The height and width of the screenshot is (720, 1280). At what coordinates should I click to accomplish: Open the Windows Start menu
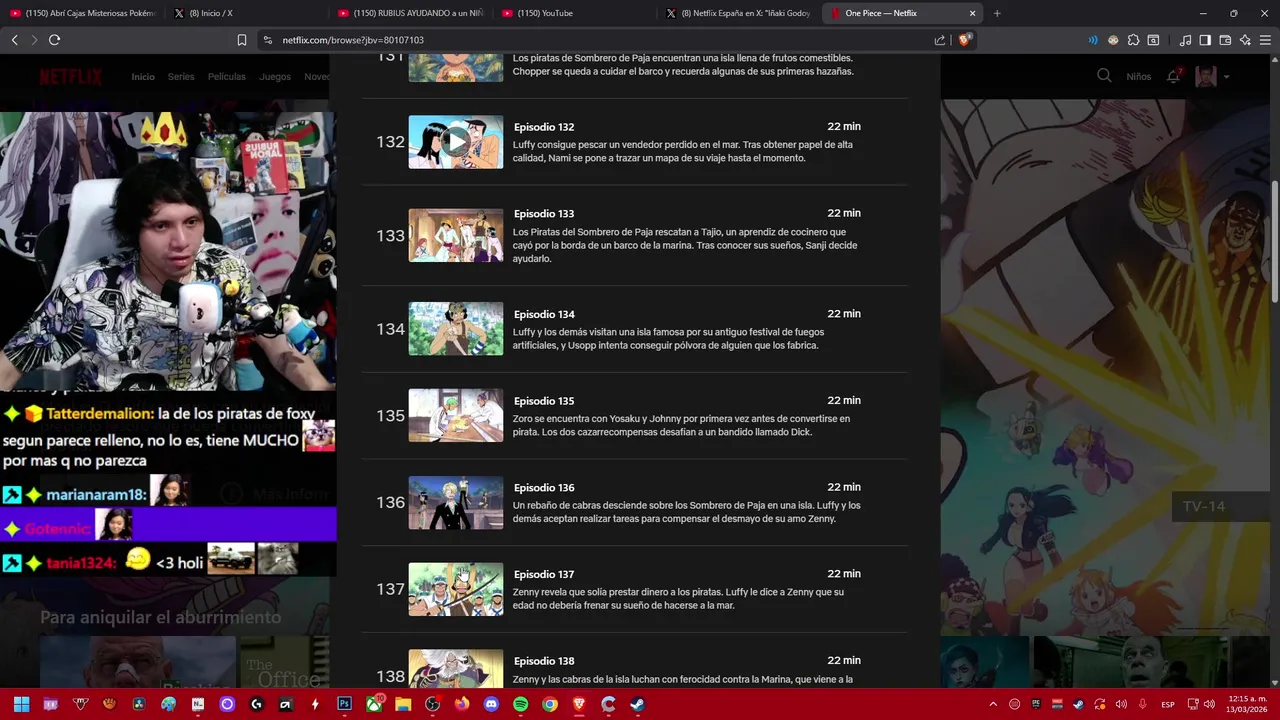tap(21, 704)
